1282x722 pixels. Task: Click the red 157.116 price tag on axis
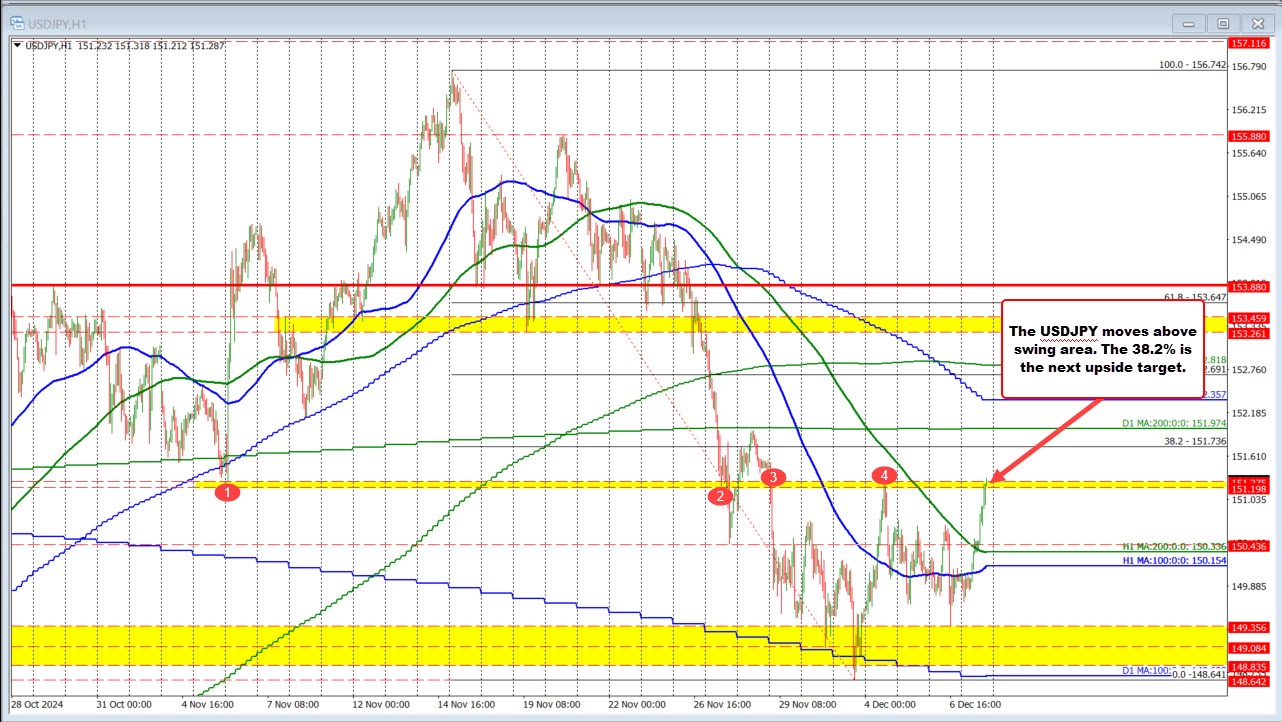[x=1249, y=44]
